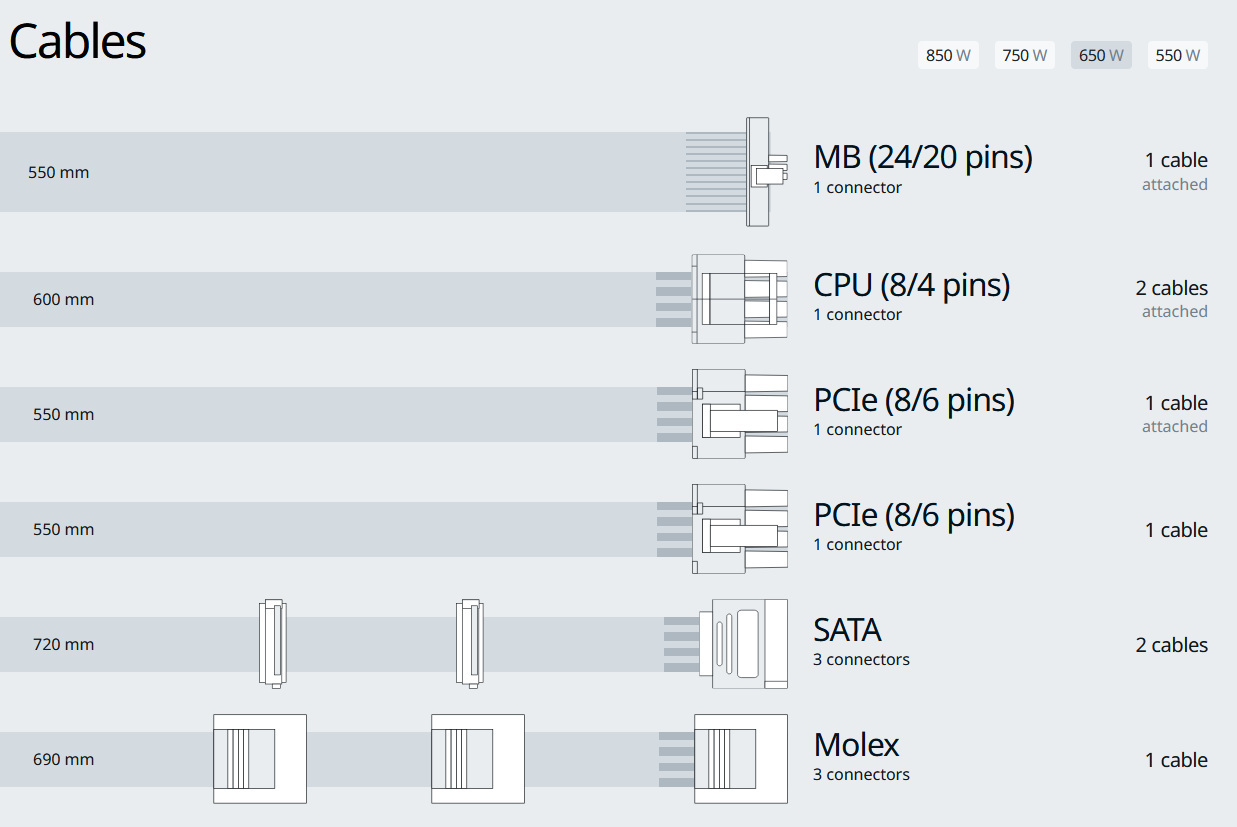Viewport: 1237px width, 827px height.
Task: Click the attached PCIe connector icon
Action: coord(738,414)
